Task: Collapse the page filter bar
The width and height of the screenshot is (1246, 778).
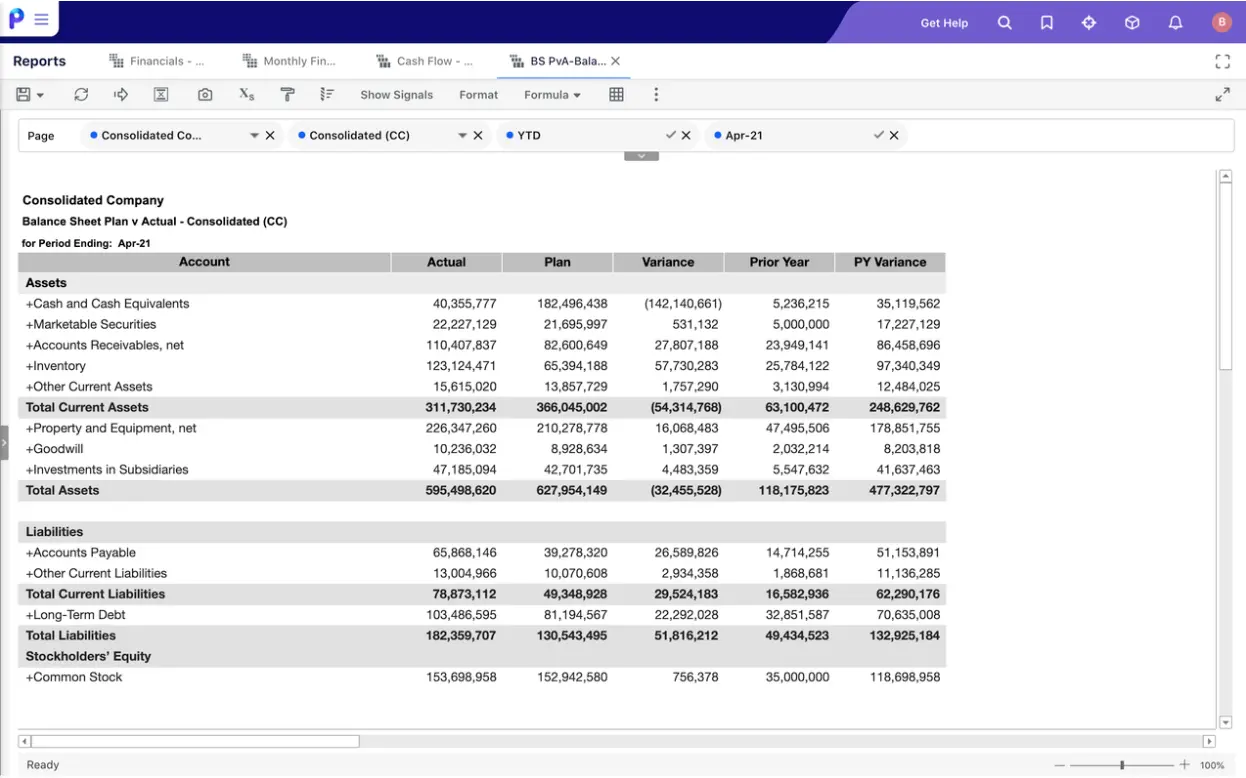Action: [x=641, y=155]
